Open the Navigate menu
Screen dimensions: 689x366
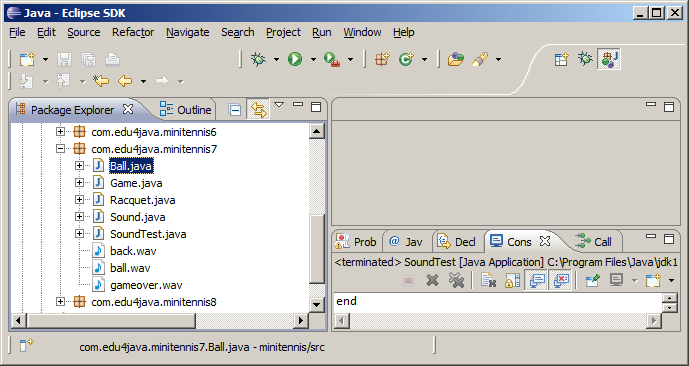[x=188, y=33]
